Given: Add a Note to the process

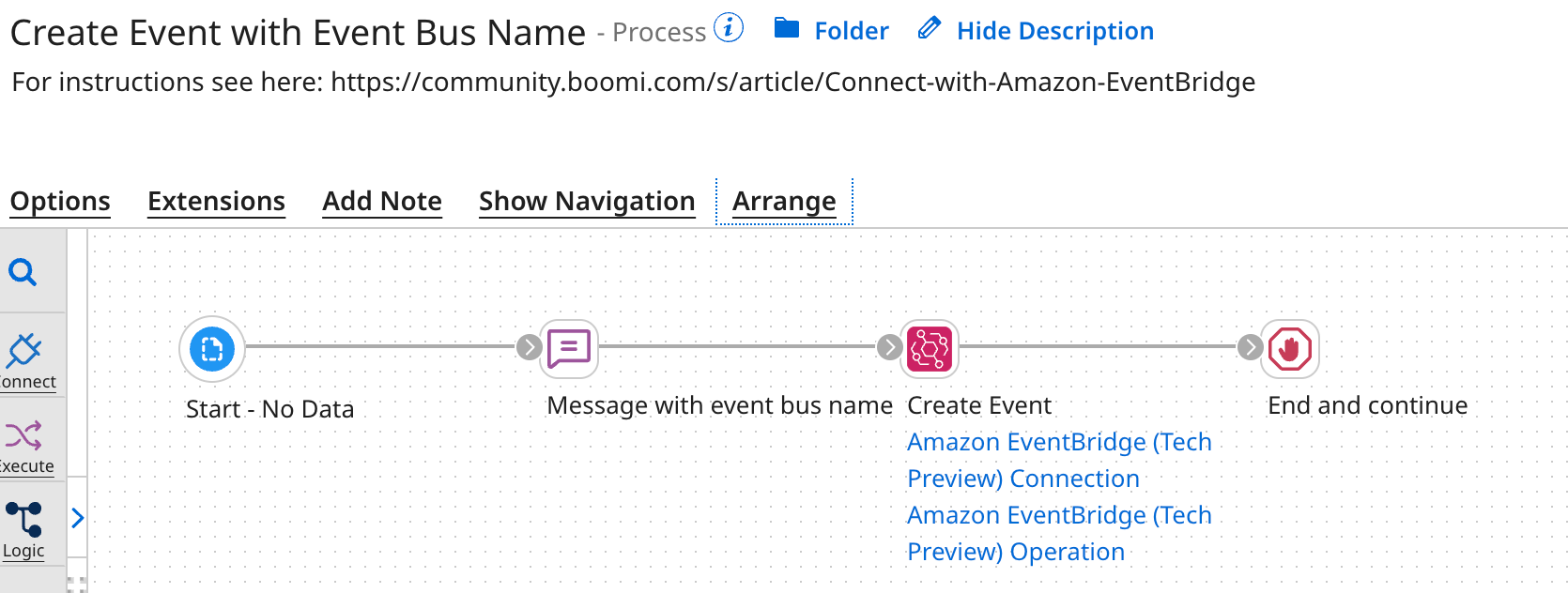Looking at the screenshot, I should pos(381,201).
